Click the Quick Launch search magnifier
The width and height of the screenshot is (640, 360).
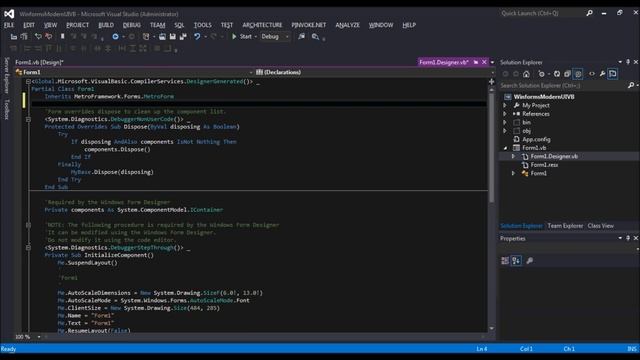tap(589, 13)
